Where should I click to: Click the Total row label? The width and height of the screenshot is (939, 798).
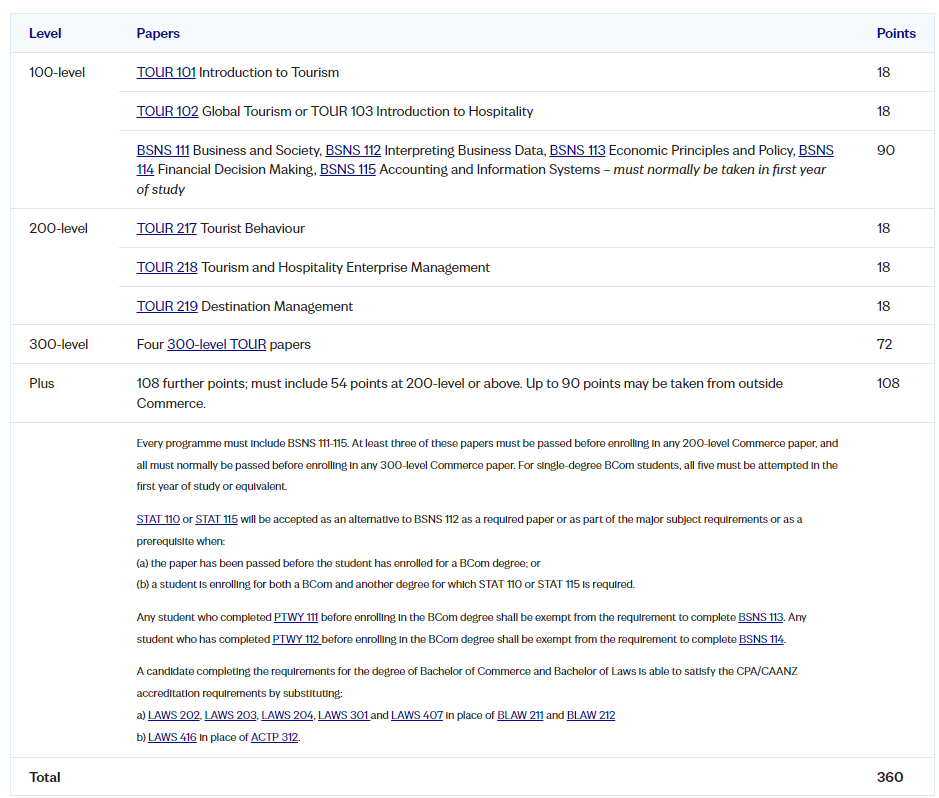pos(45,777)
